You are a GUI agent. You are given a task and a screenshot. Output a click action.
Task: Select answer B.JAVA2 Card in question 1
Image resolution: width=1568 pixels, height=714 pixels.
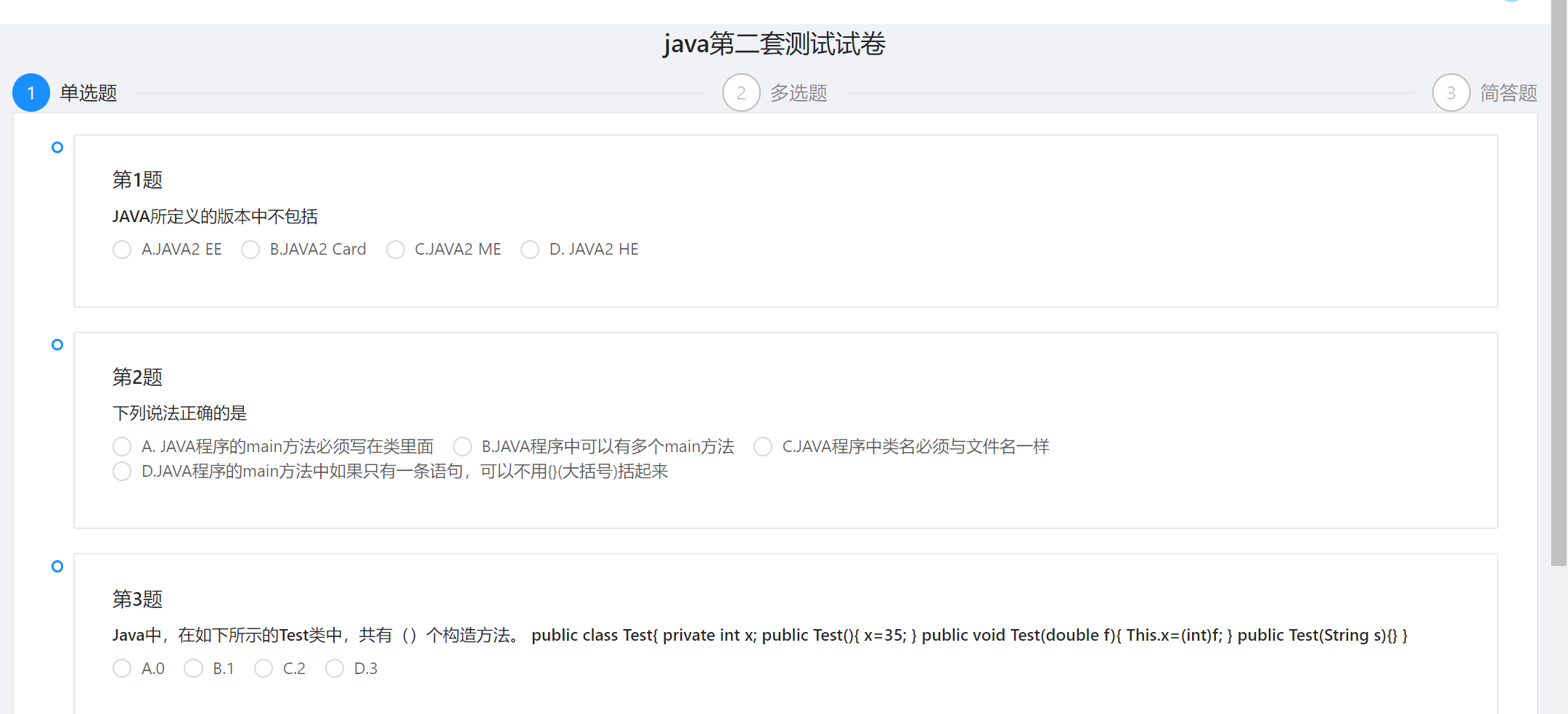[250, 249]
